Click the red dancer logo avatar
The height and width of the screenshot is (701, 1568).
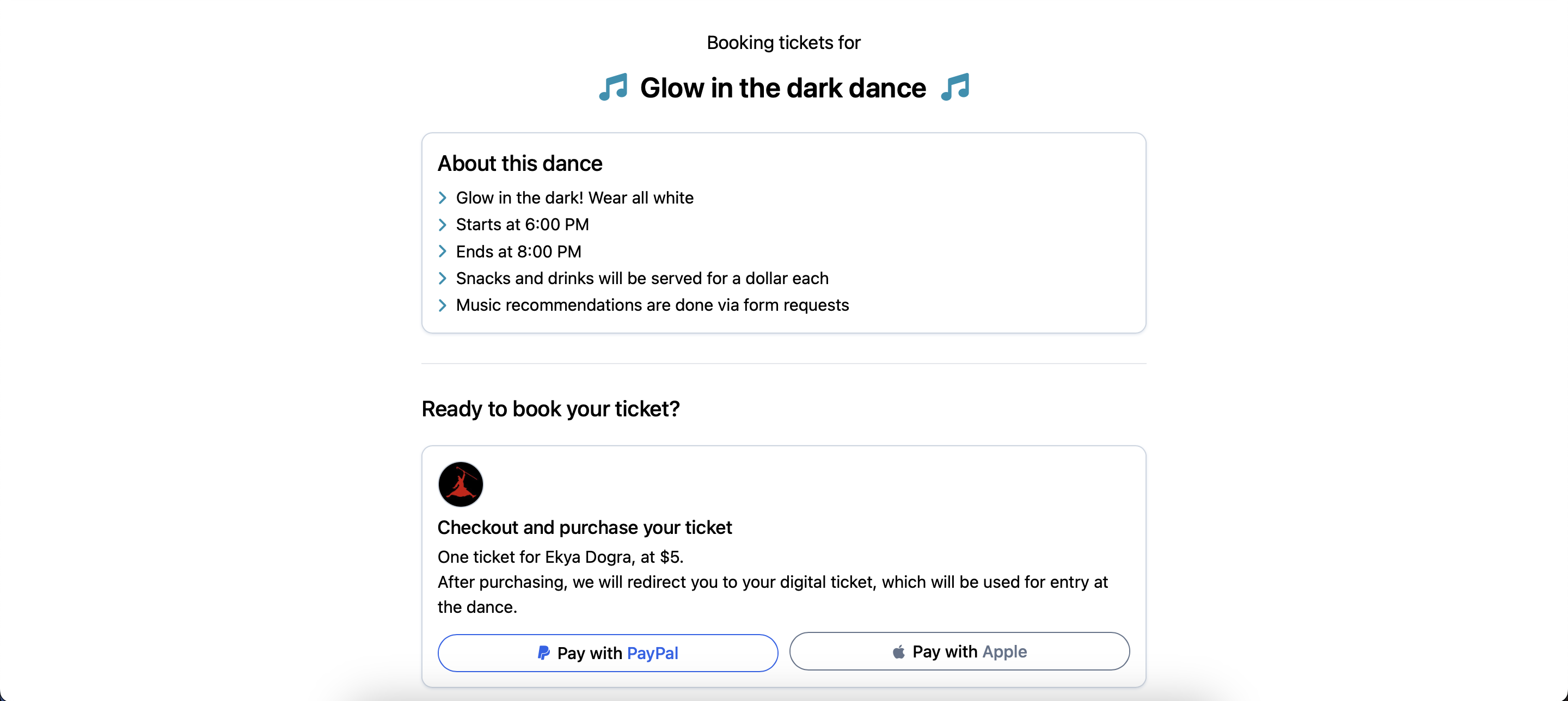[460, 484]
